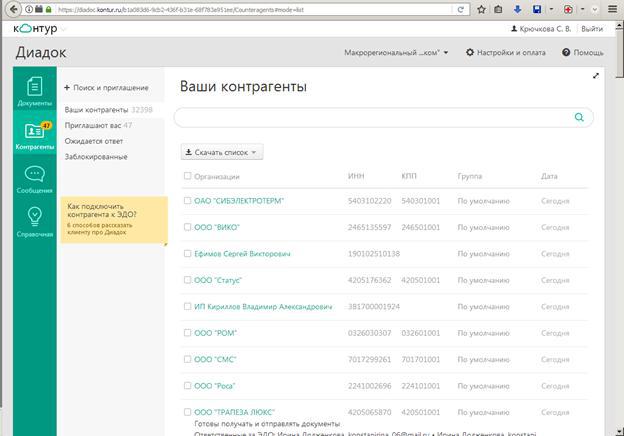Click the green padlock security icon

[x=49, y=9]
